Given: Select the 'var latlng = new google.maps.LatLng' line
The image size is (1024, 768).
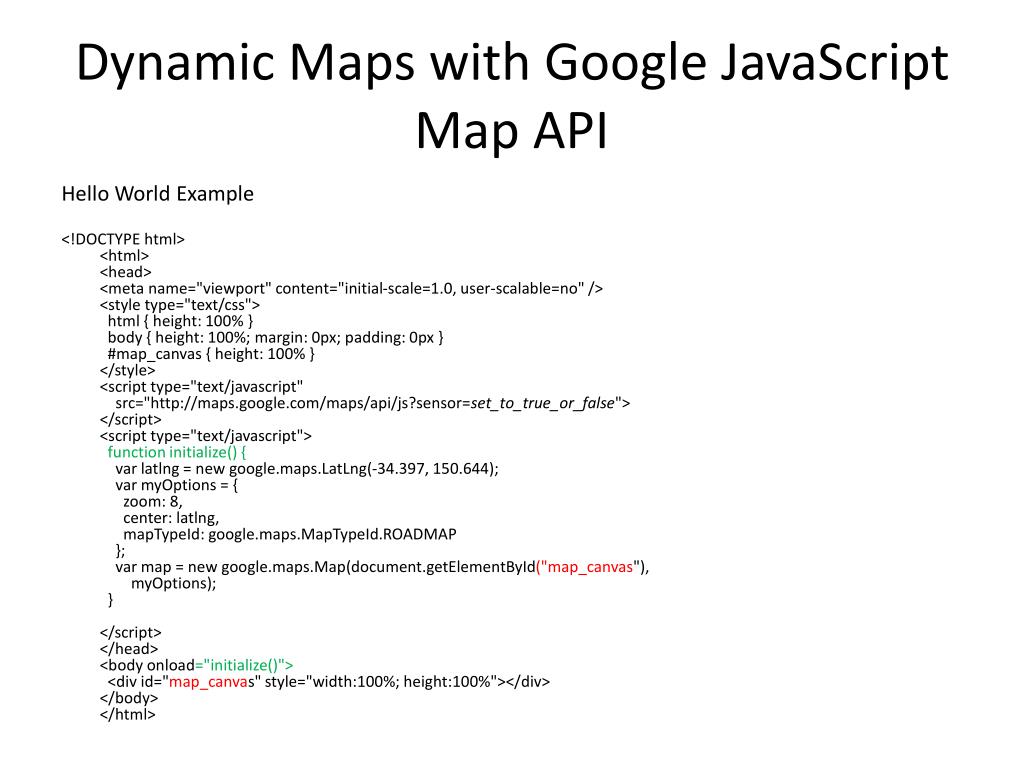Looking at the screenshot, I should pos(307,468).
